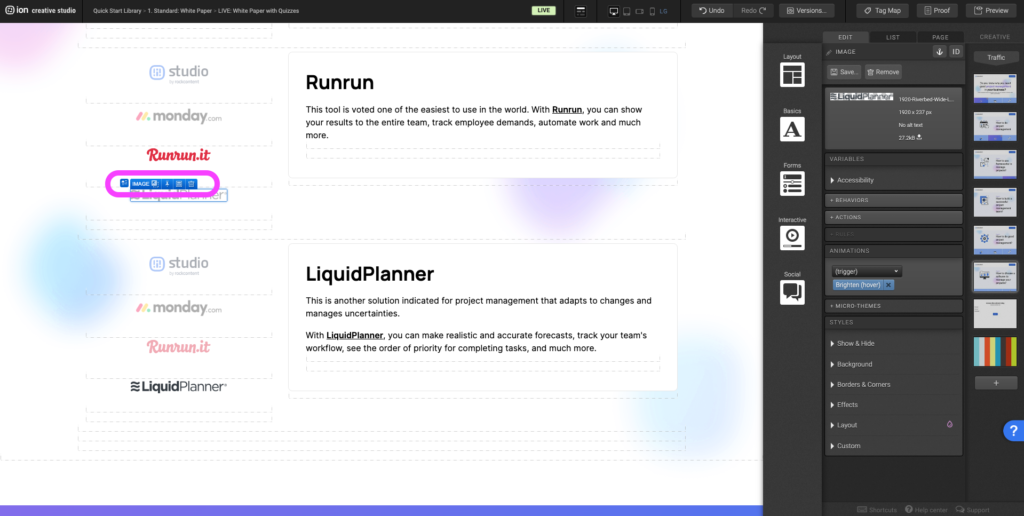
Task: Switch to the LIST tab
Action: 892,37
